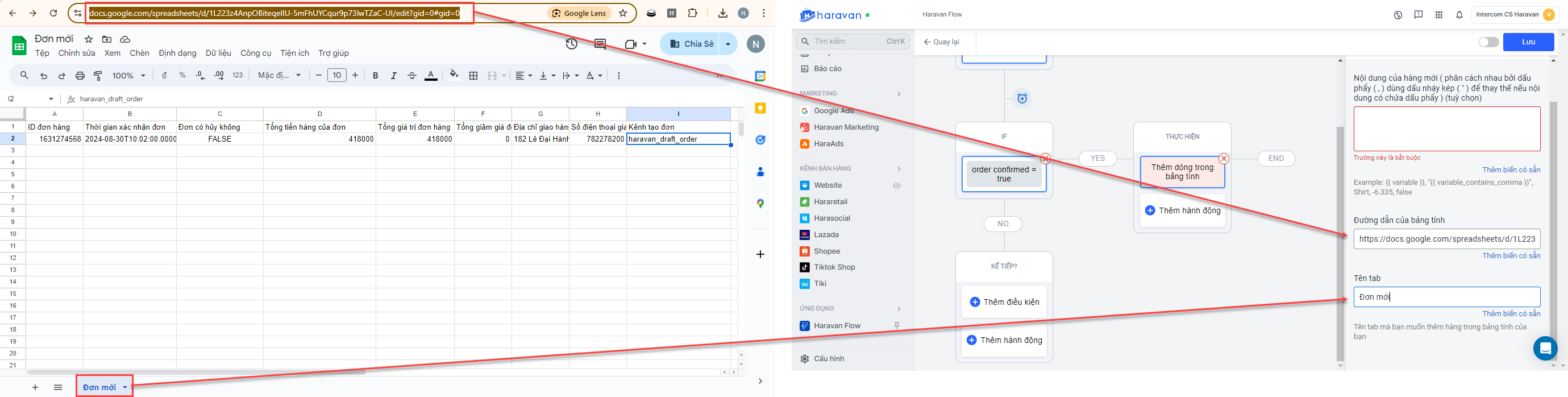Viewport: 1568px width, 397px height.
Task: Open the Sheets comments icon
Action: [x=600, y=44]
